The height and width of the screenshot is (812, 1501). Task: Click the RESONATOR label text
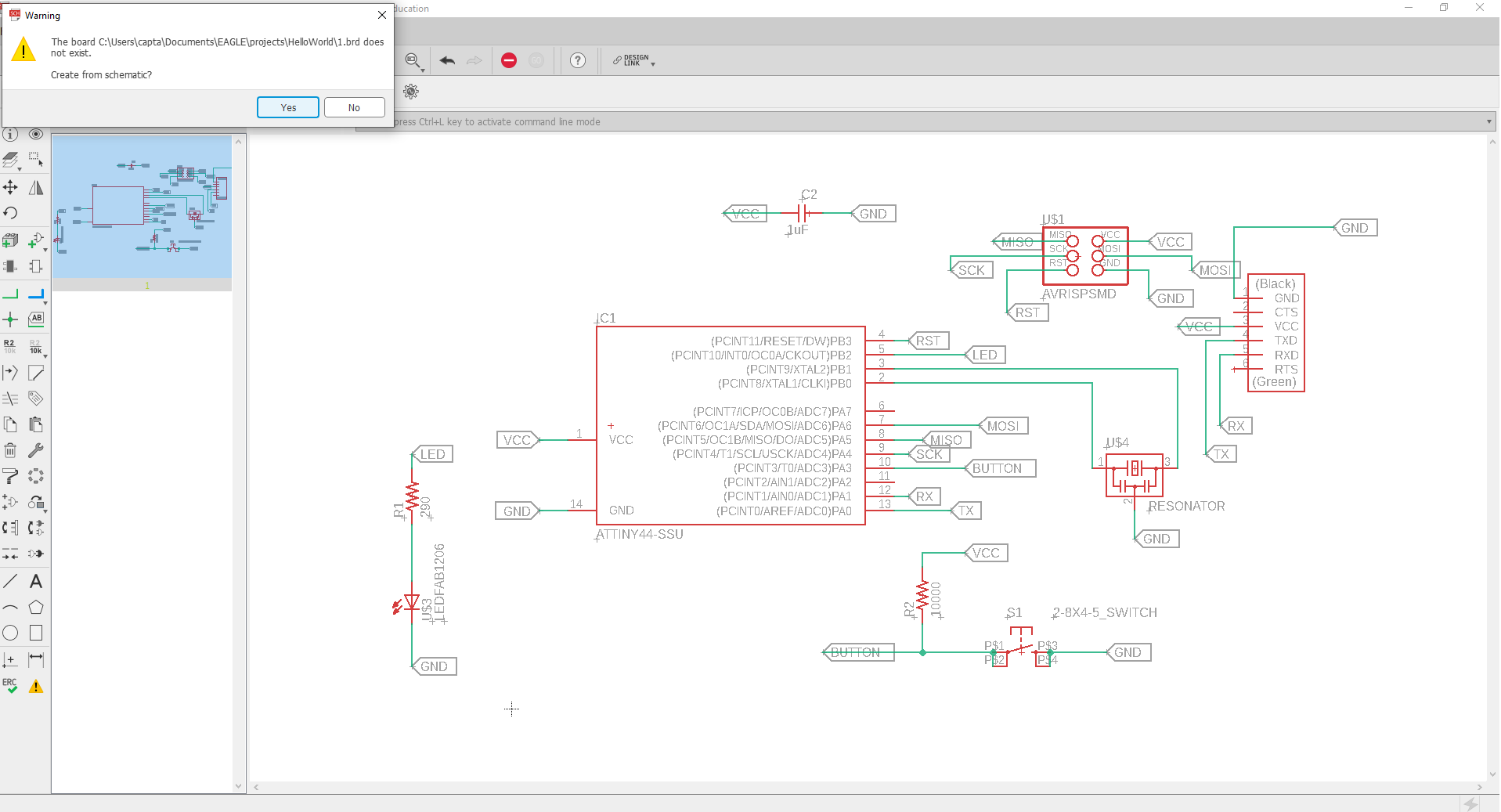coord(1186,506)
